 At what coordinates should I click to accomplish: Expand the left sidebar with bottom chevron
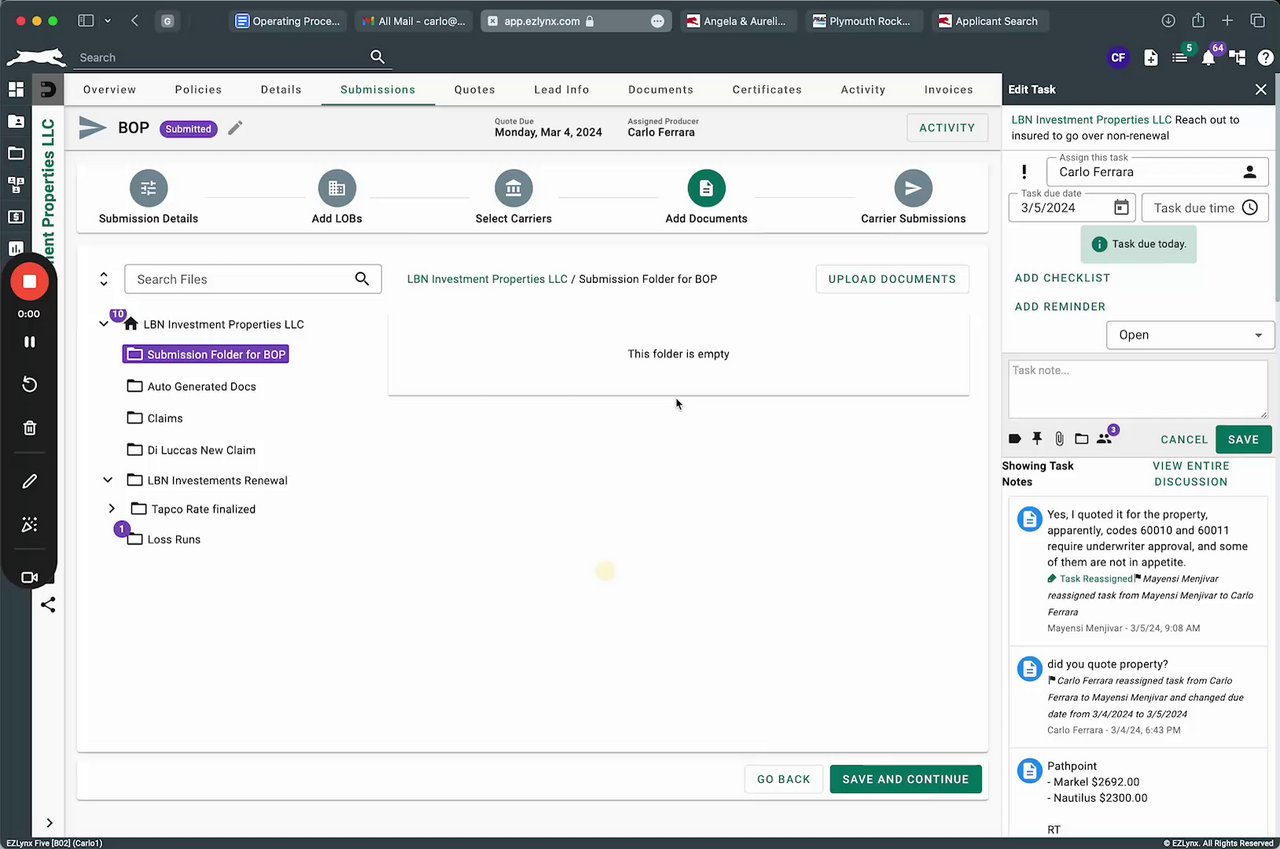(49, 823)
